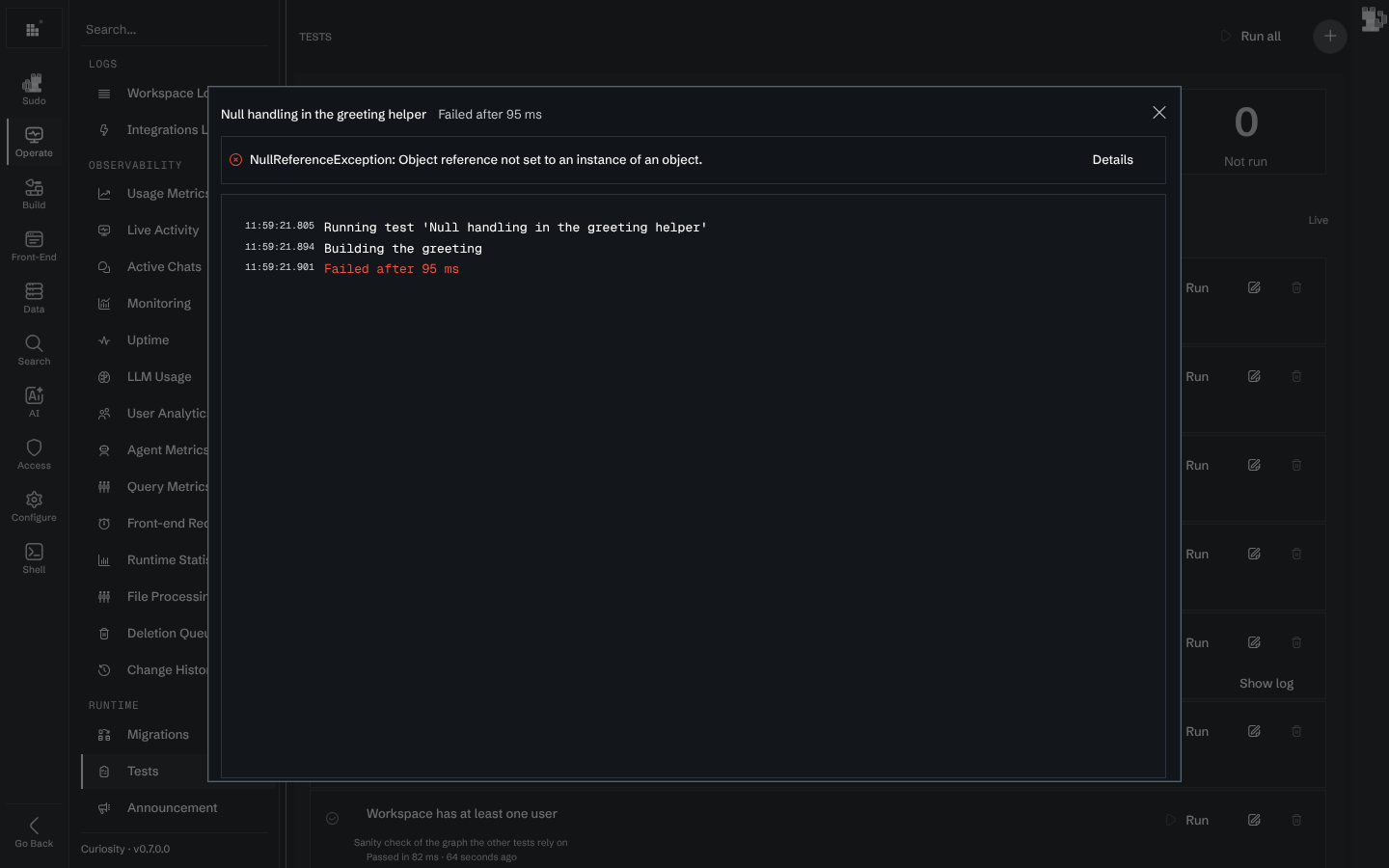1389x868 pixels.
Task: Click the passed status icon of Workspace user test
Action: pyautogui.click(x=332, y=818)
